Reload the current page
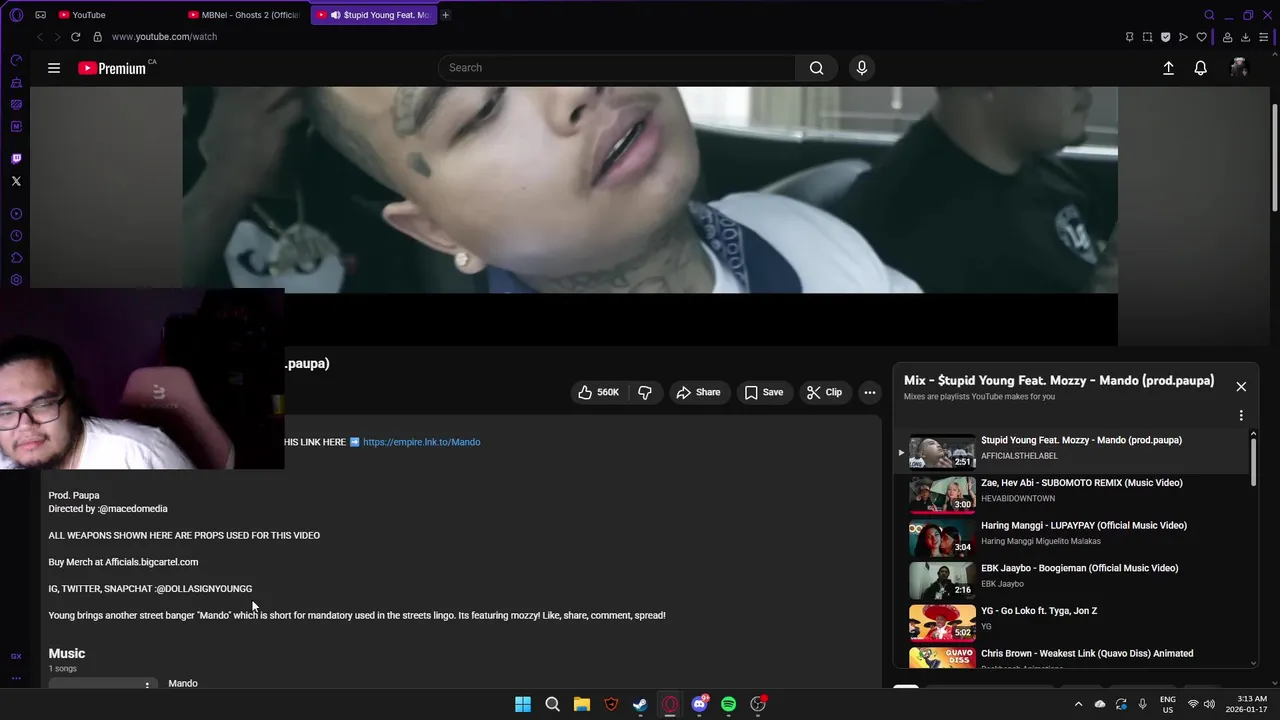This screenshot has width=1280, height=720. pos(75,37)
